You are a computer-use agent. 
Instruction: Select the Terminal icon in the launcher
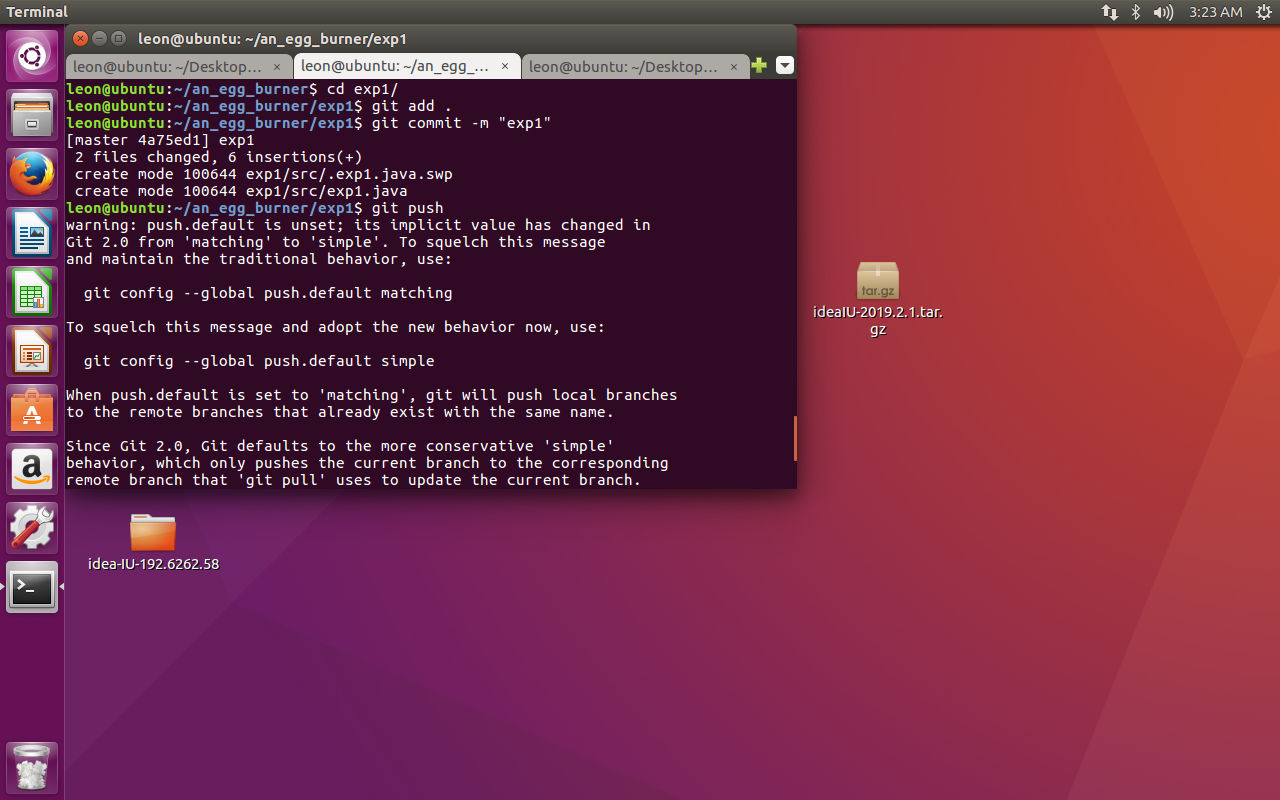tap(32, 587)
